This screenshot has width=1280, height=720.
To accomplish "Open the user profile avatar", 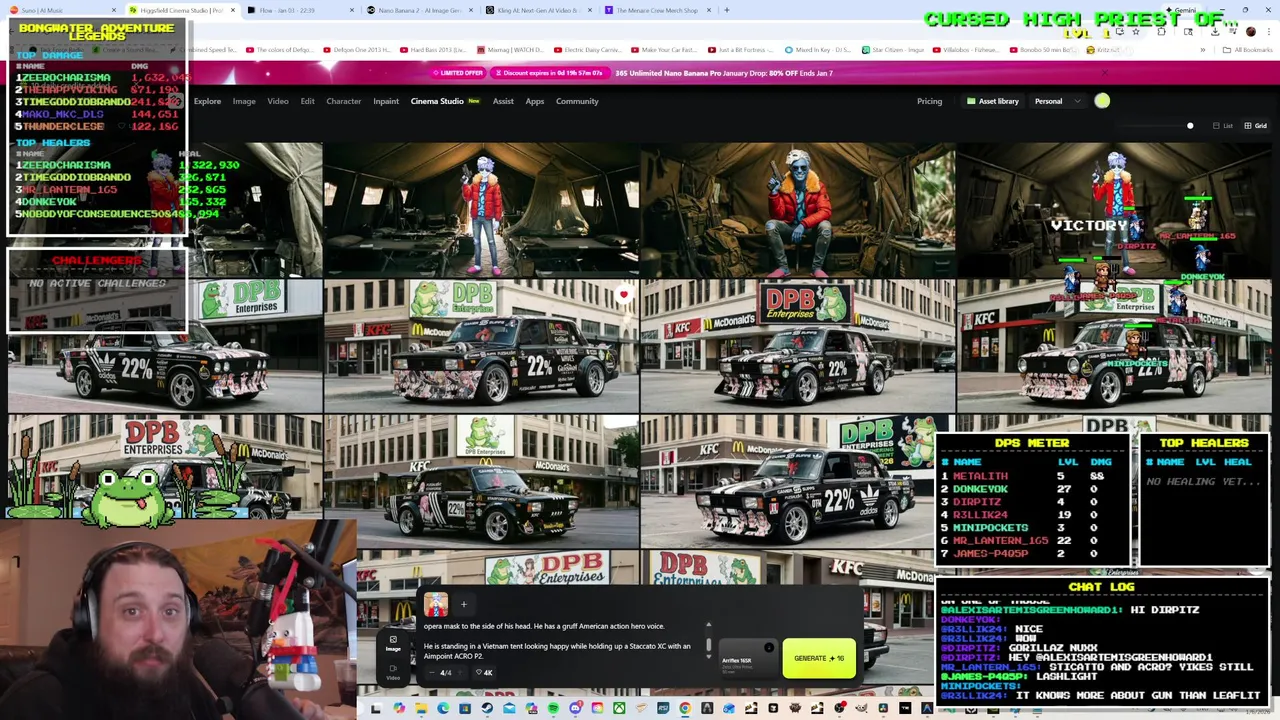I will [1102, 101].
